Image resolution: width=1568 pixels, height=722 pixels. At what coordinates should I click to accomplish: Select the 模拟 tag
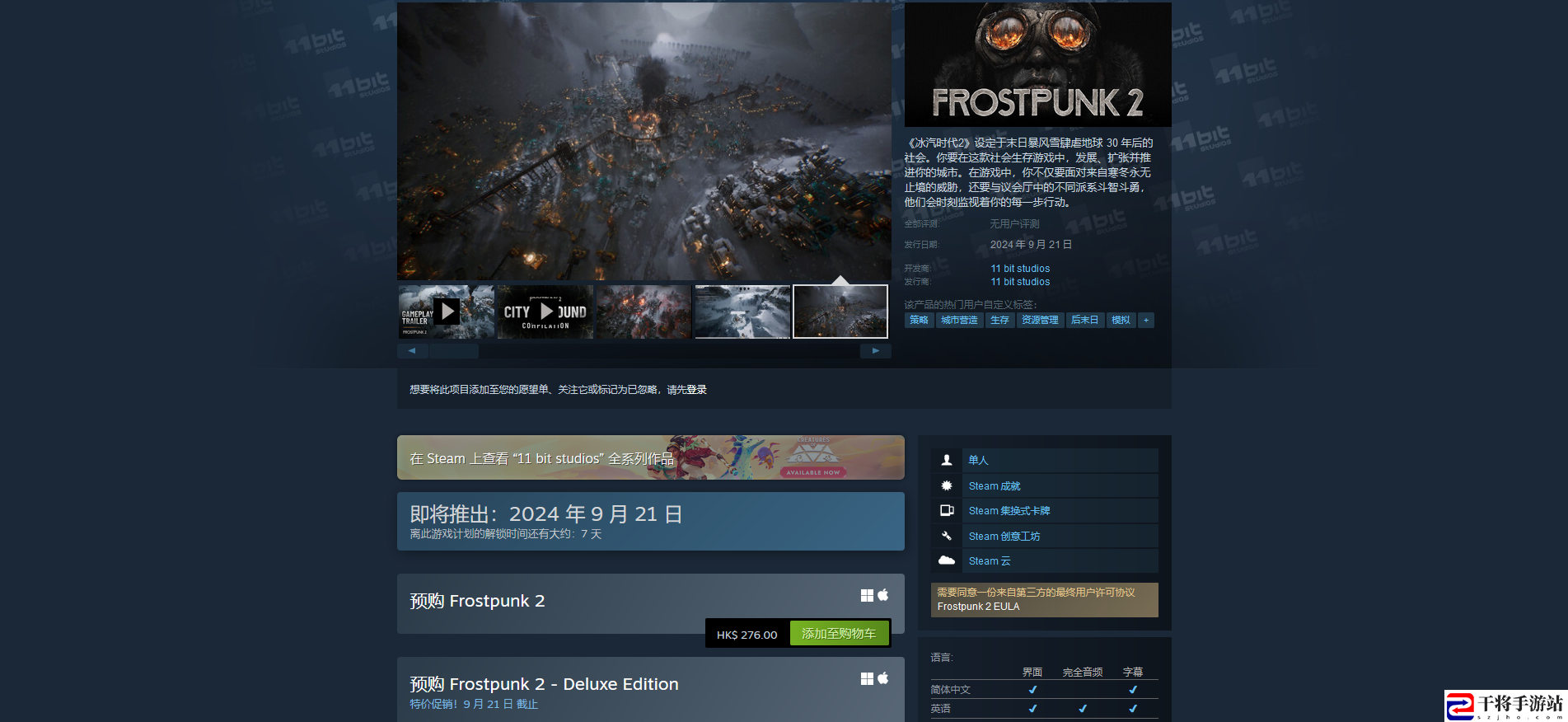click(1121, 321)
